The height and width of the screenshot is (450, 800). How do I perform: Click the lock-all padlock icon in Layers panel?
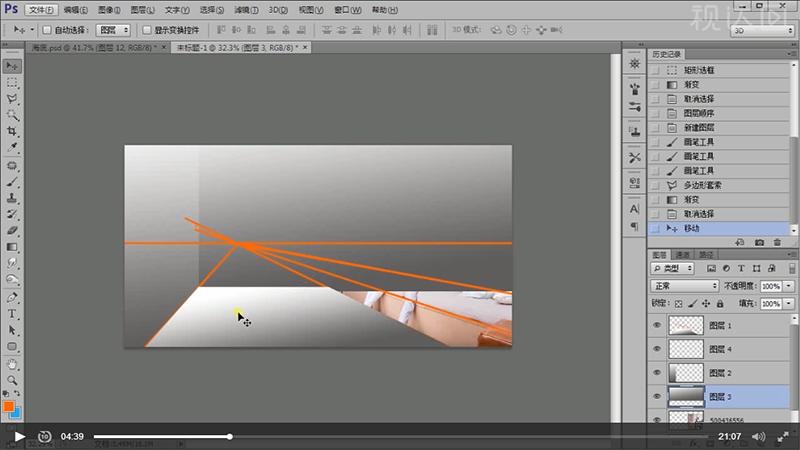coord(720,302)
